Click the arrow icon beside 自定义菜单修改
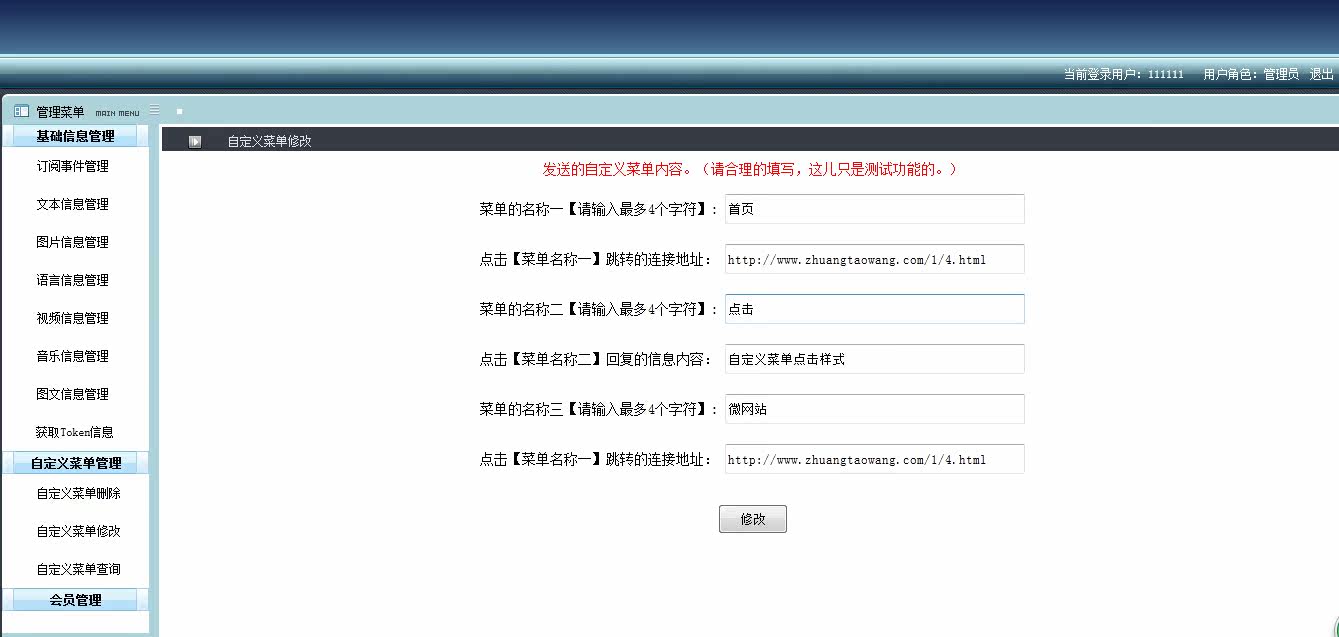1339x637 pixels. [195, 142]
